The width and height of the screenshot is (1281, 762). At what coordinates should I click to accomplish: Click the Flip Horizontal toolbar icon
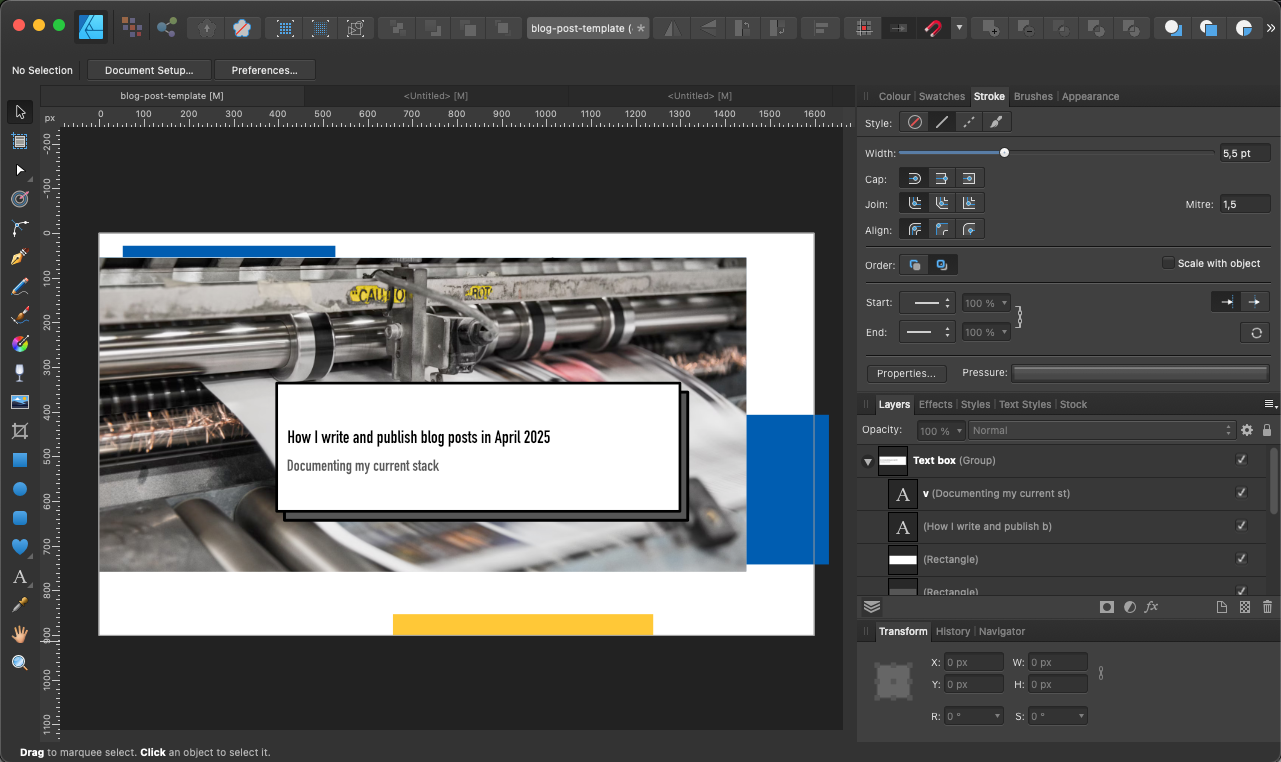[x=673, y=28]
